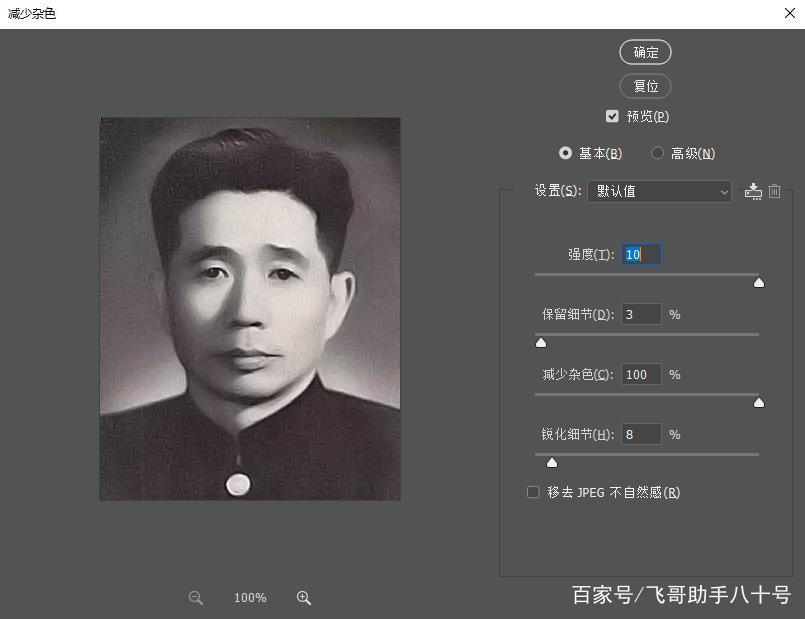Viewport: 805px width, 619px height.
Task: Click the portrait preview image
Action: pyautogui.click(x=249, y=307)
